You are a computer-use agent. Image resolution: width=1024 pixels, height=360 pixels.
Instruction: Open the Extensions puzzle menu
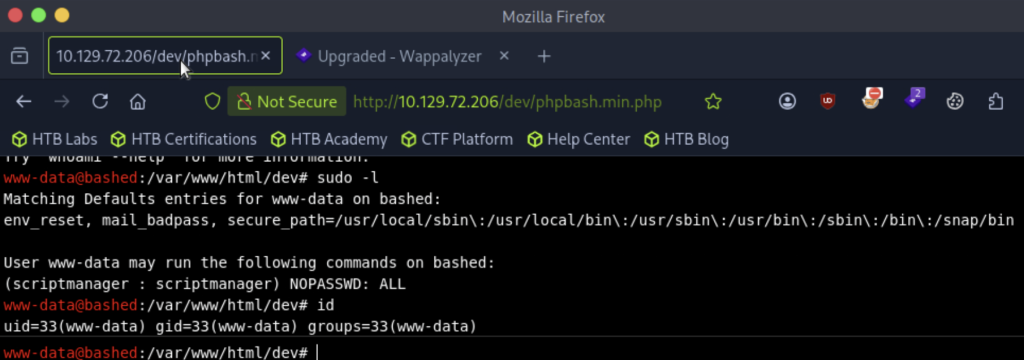click(996, 101)
